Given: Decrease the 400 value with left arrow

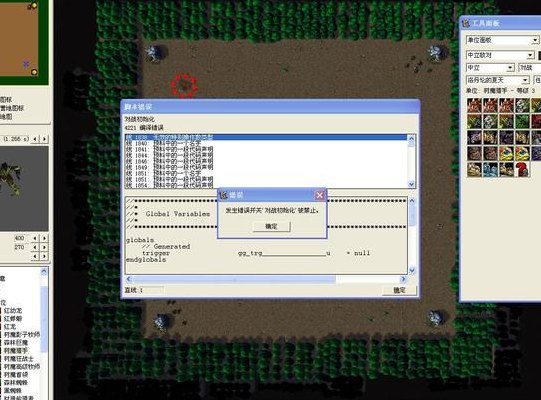Looking at the screenshot, I should pos(35,238).
